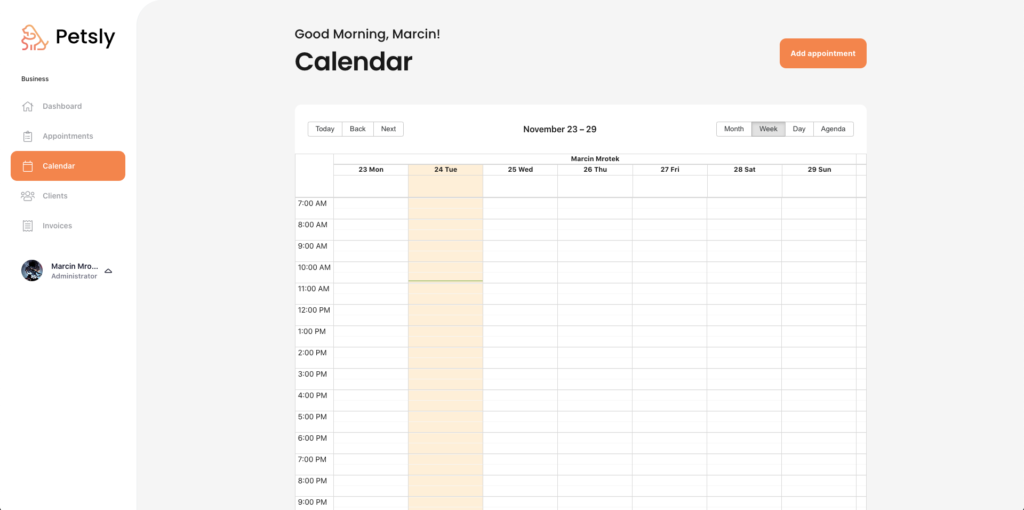
Task: Switch to Agenda view
Action: click(x=833, y=129)
